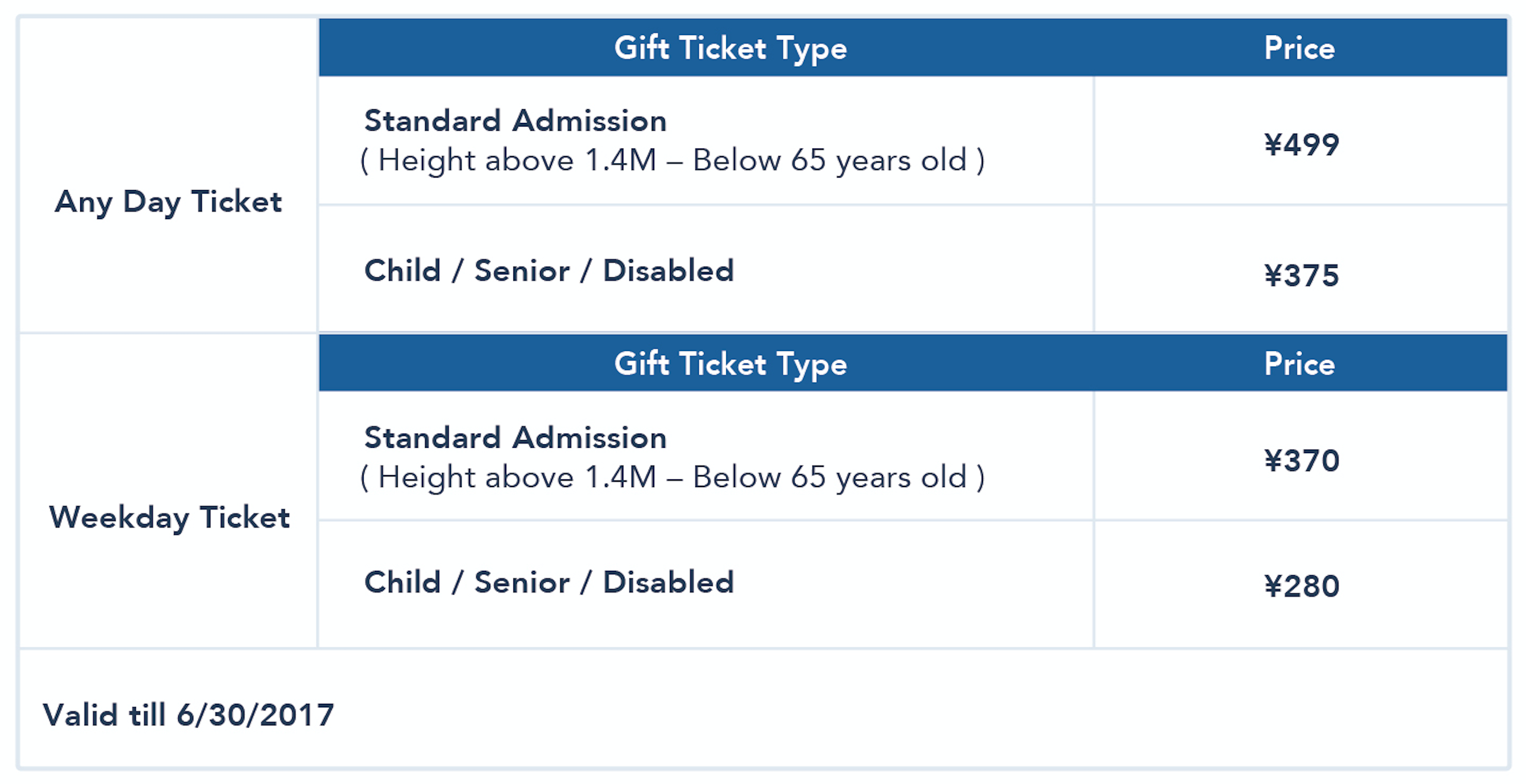The height and width of the screenshot is (784, 1526).
Task: Click the Any Day Ticket label
Action: [168, 203]
